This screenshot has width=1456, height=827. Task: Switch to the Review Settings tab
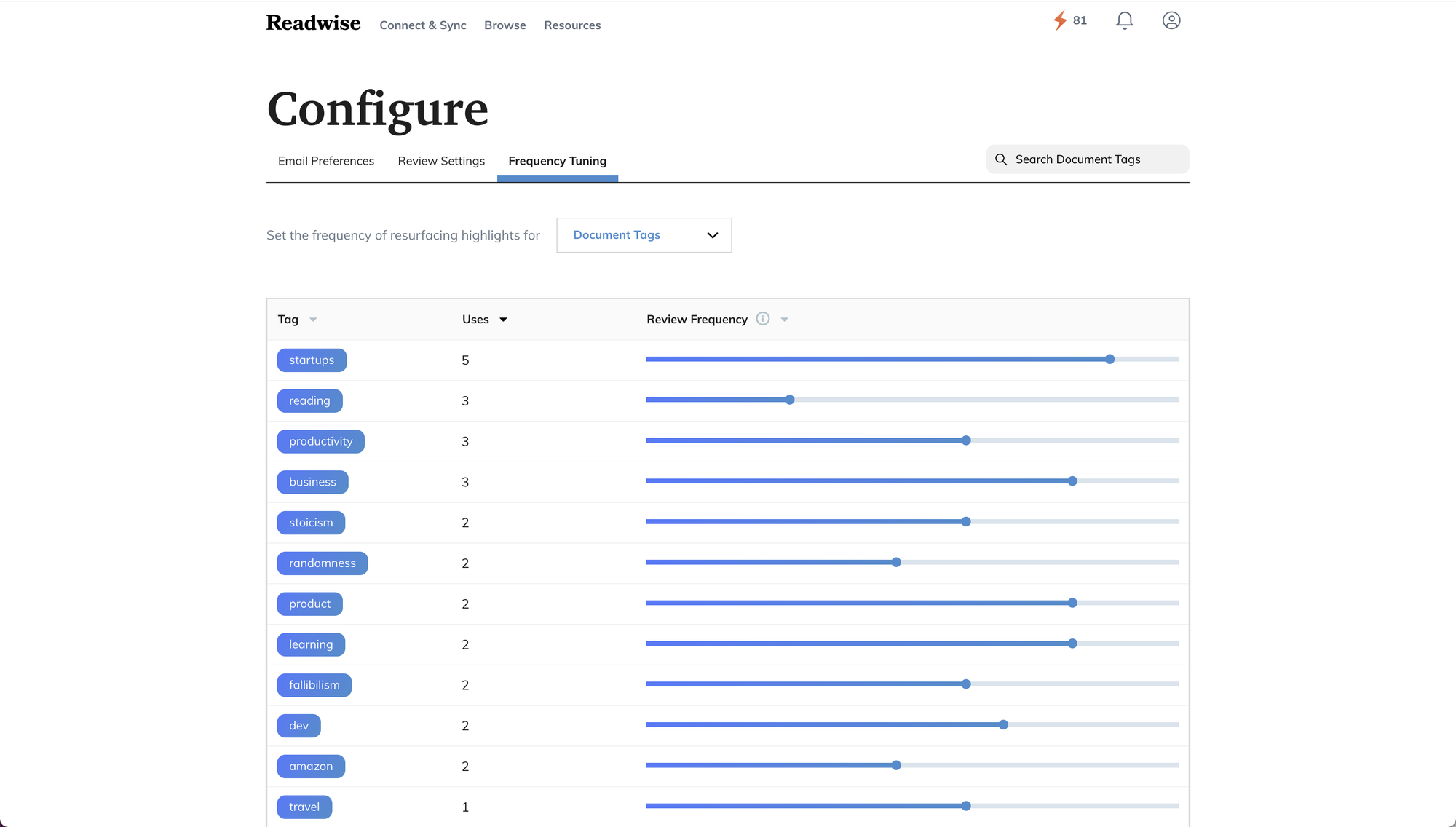point(441,161)
